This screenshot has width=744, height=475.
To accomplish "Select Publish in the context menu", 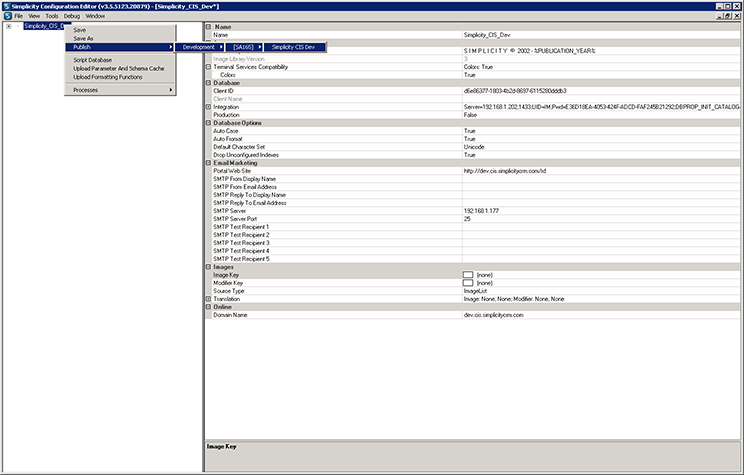I will (120, 47).
